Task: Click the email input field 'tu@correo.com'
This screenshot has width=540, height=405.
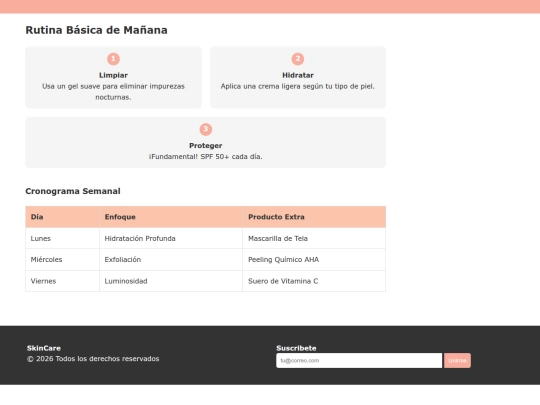Action: tap(359, 360)
